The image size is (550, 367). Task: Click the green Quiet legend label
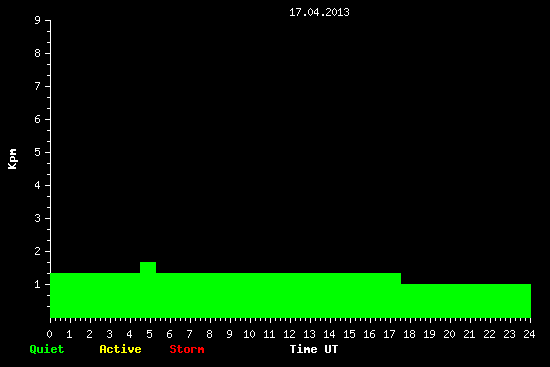click(x=47, y=349)
